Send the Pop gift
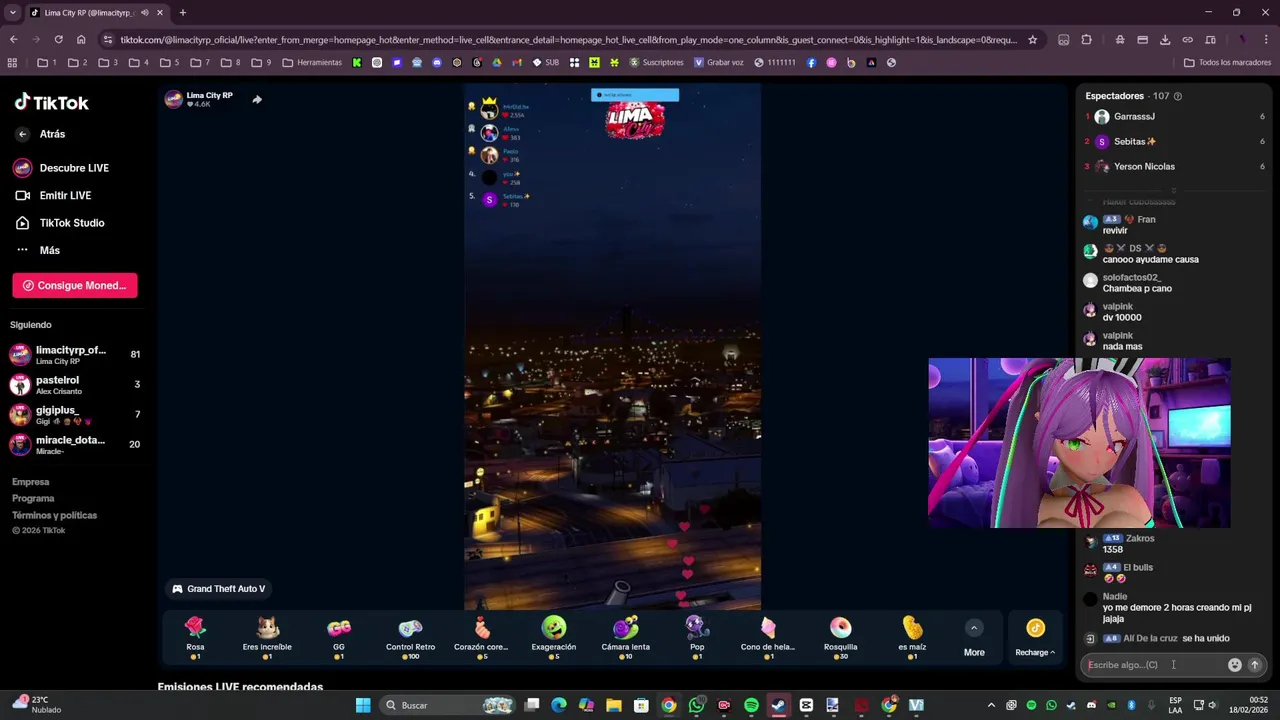This screenshot has width=1280, height=720. coord(697,637)
